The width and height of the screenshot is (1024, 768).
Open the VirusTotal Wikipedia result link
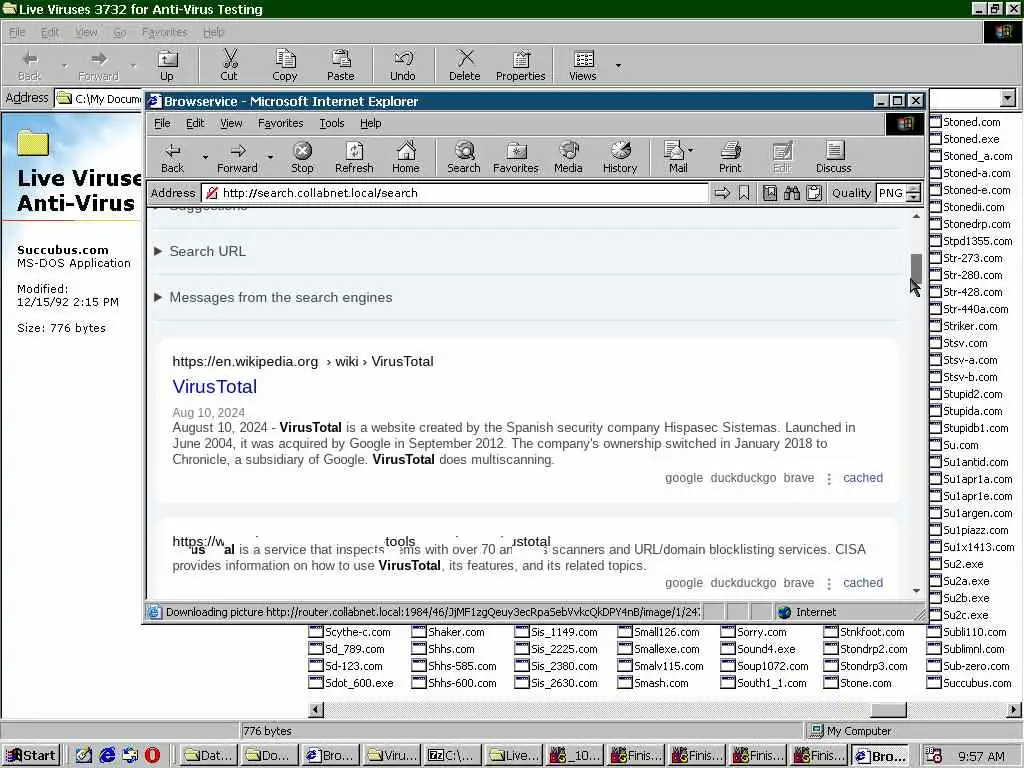pyautogui.click(x=214, y=387)
